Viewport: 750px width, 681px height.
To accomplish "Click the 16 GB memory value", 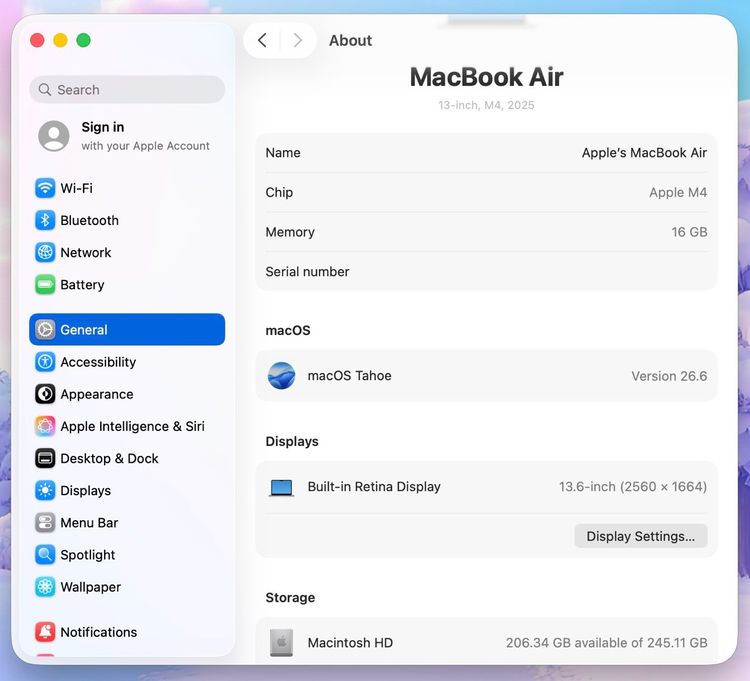I will click(689, 232).
